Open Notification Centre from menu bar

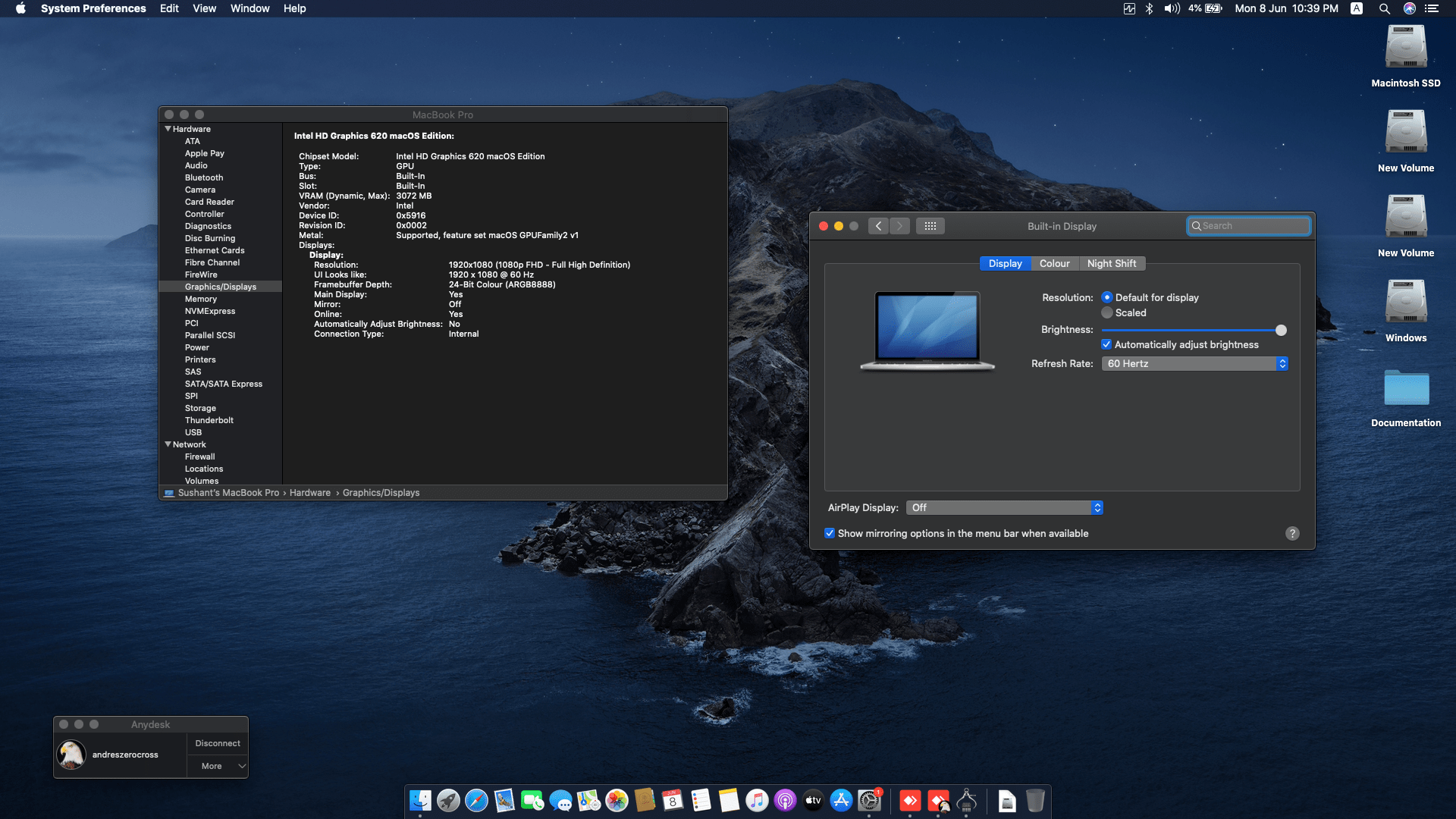[1432, 8]
